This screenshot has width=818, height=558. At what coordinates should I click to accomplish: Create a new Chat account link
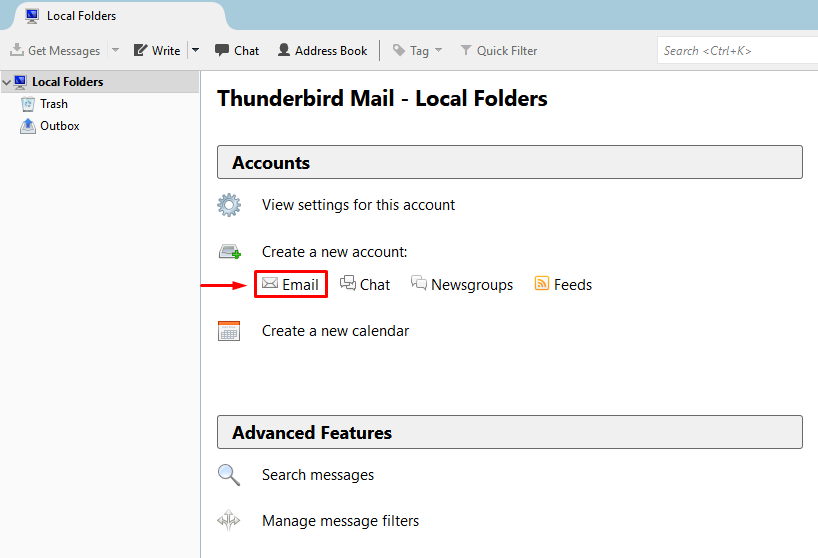point(365,284)
